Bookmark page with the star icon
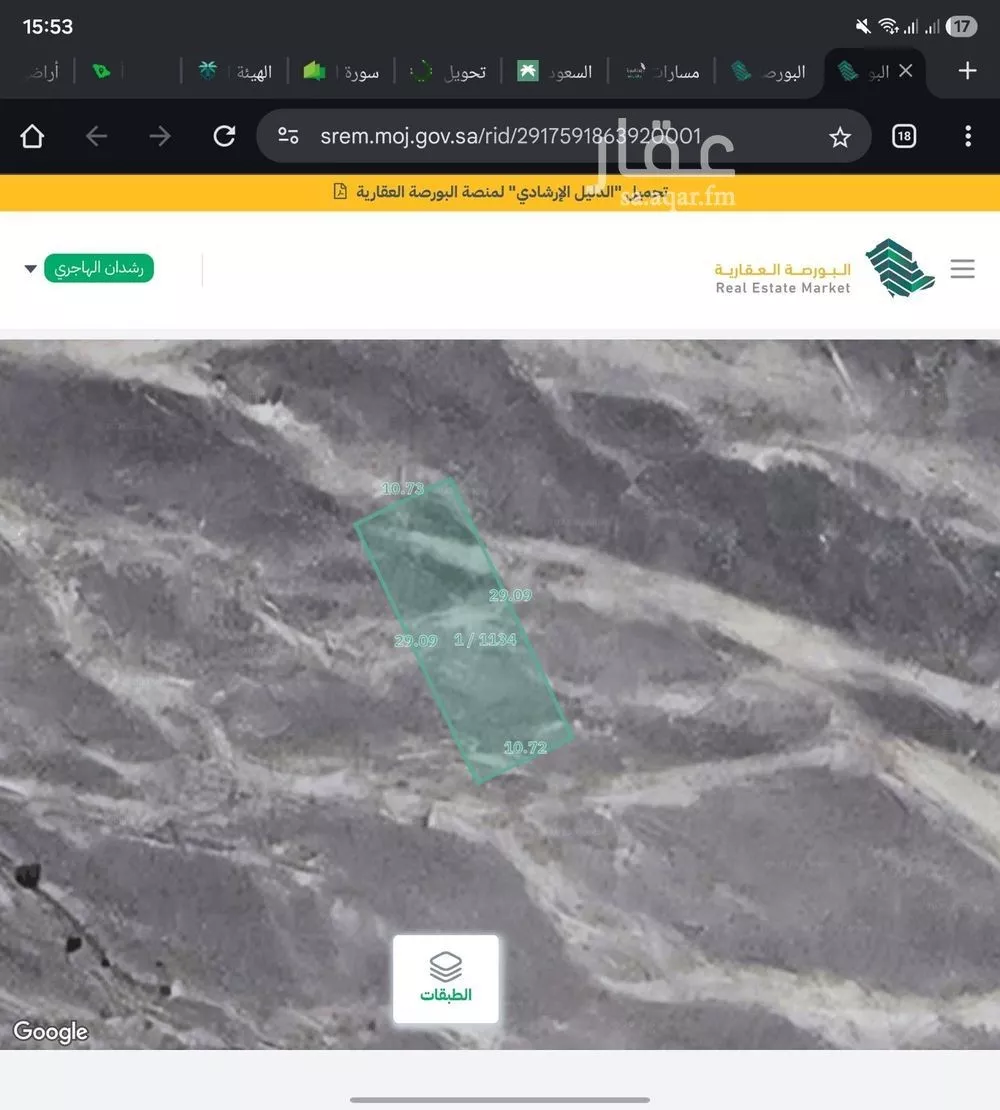The width and height of the screenshot is (1000, 1110). point(840,137)
